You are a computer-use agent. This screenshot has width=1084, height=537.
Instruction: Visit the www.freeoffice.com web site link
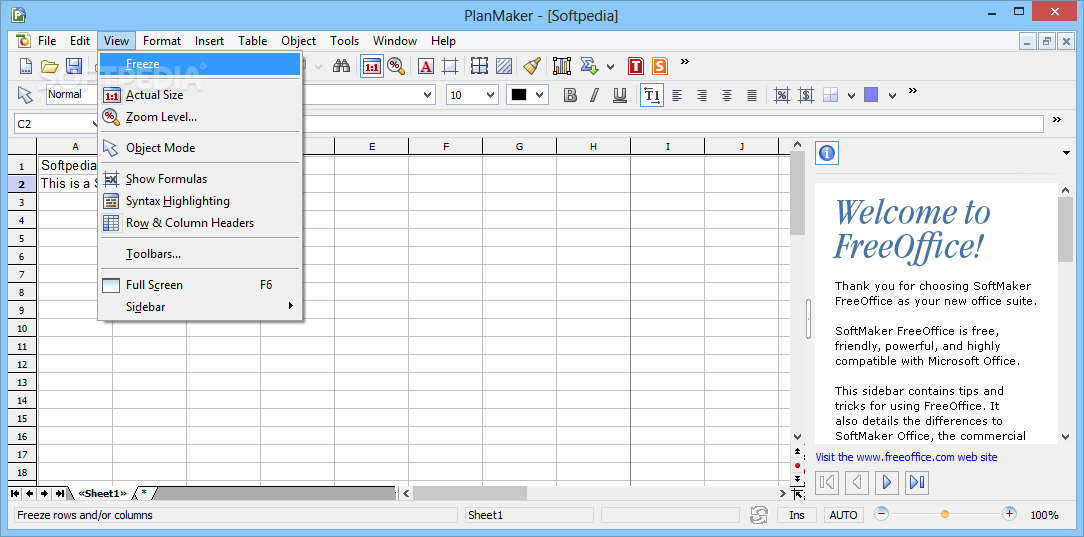[906, 457]
